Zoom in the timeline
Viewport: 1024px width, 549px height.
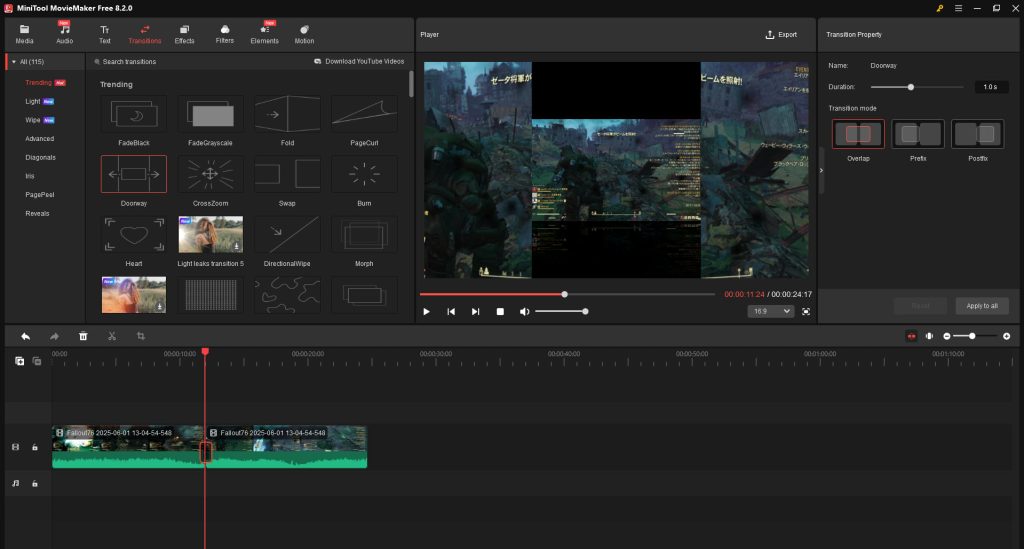pyautogui.click(x=1006, y=336)
